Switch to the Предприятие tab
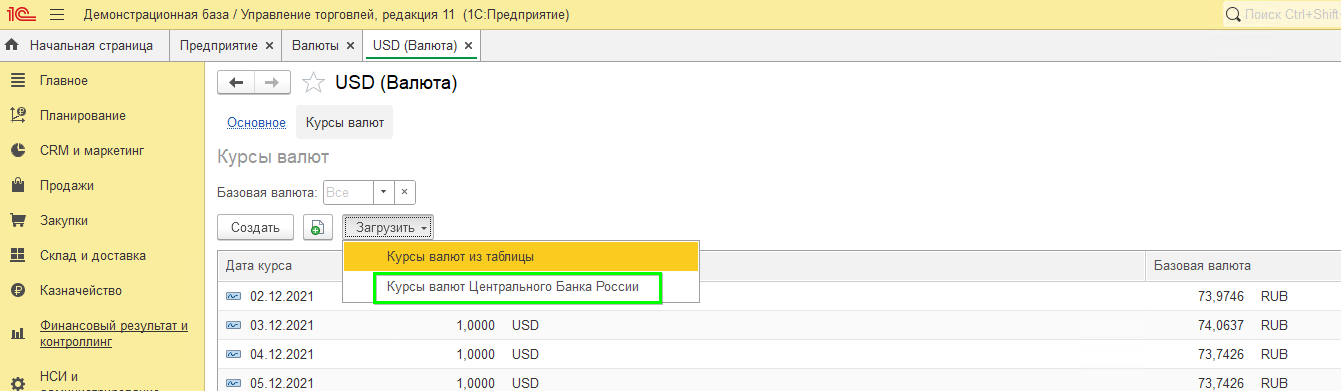Screen dimensions: 1341x391 [226, 46]
